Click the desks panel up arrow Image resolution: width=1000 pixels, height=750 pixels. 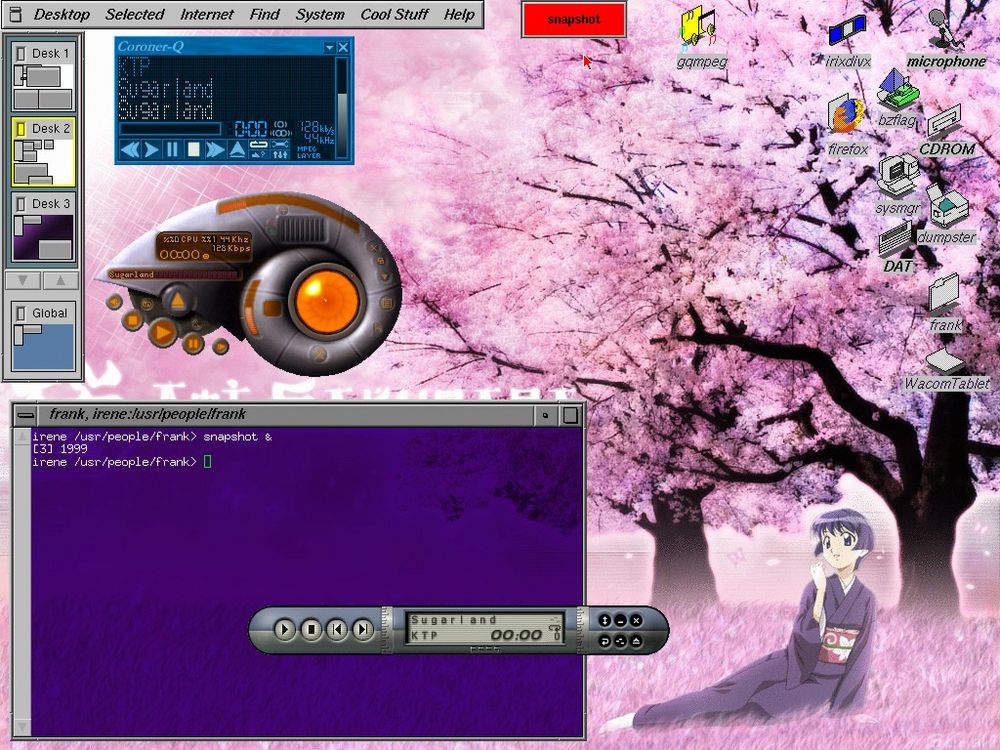[60, 280]
